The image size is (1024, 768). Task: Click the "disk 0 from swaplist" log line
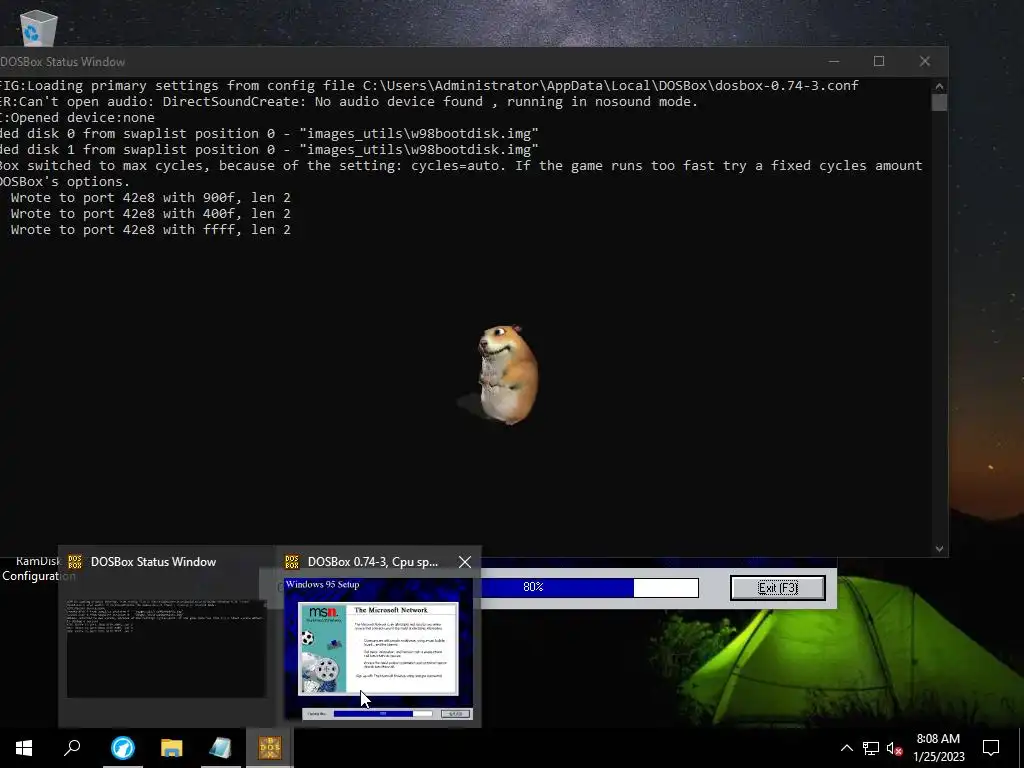click(x=269, y=133)
